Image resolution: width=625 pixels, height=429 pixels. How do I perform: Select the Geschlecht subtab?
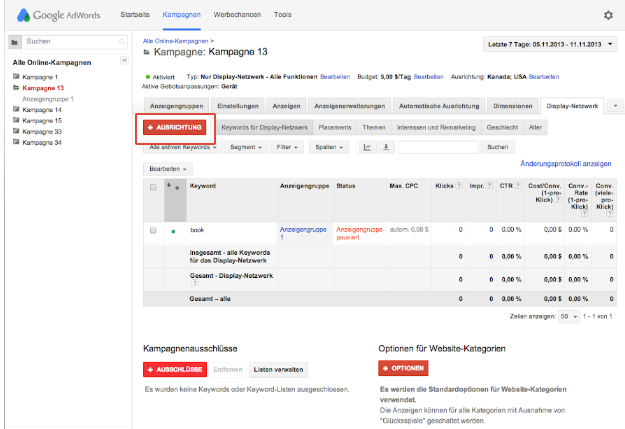pyautogui.click(x=502, y=128)
